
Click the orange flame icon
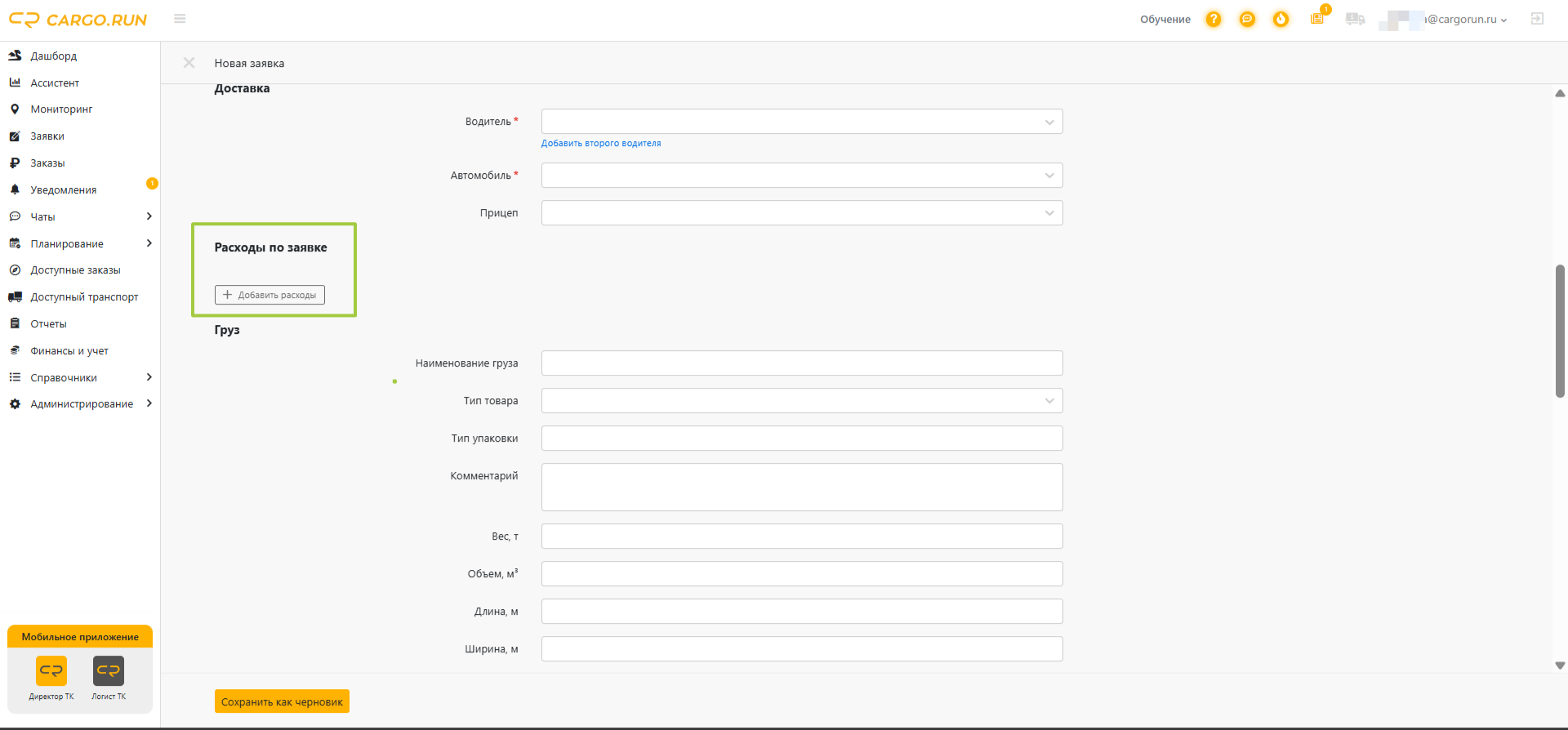tap(1281, 19)
